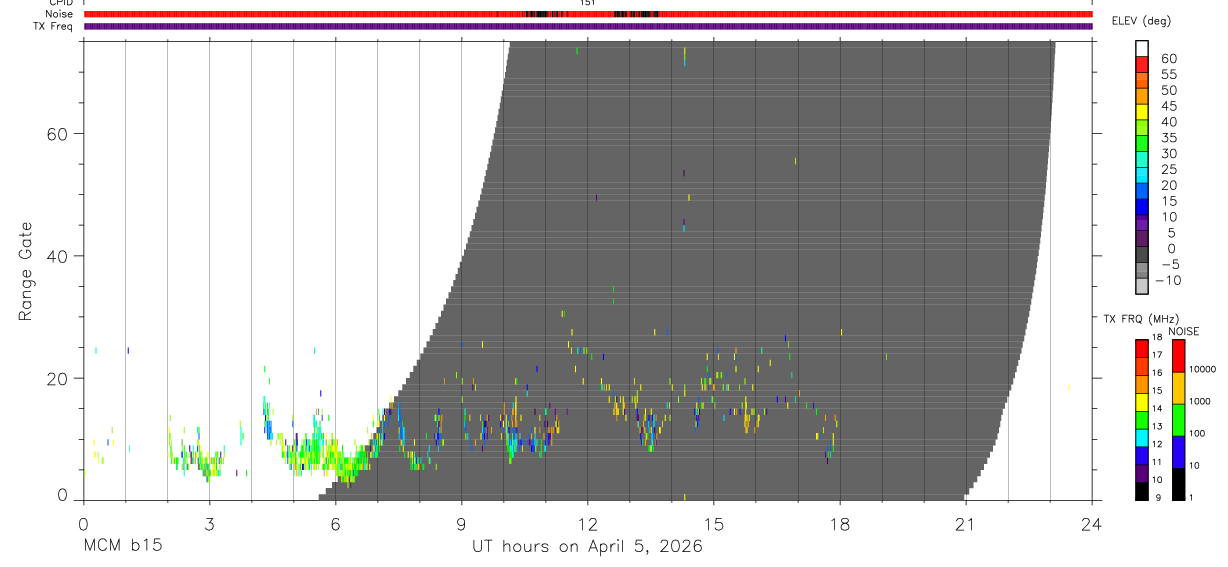Click the white top swatch of ELEV colorbar
1228x567 pixels.
pyautogui.click(x=1141, y=49)
